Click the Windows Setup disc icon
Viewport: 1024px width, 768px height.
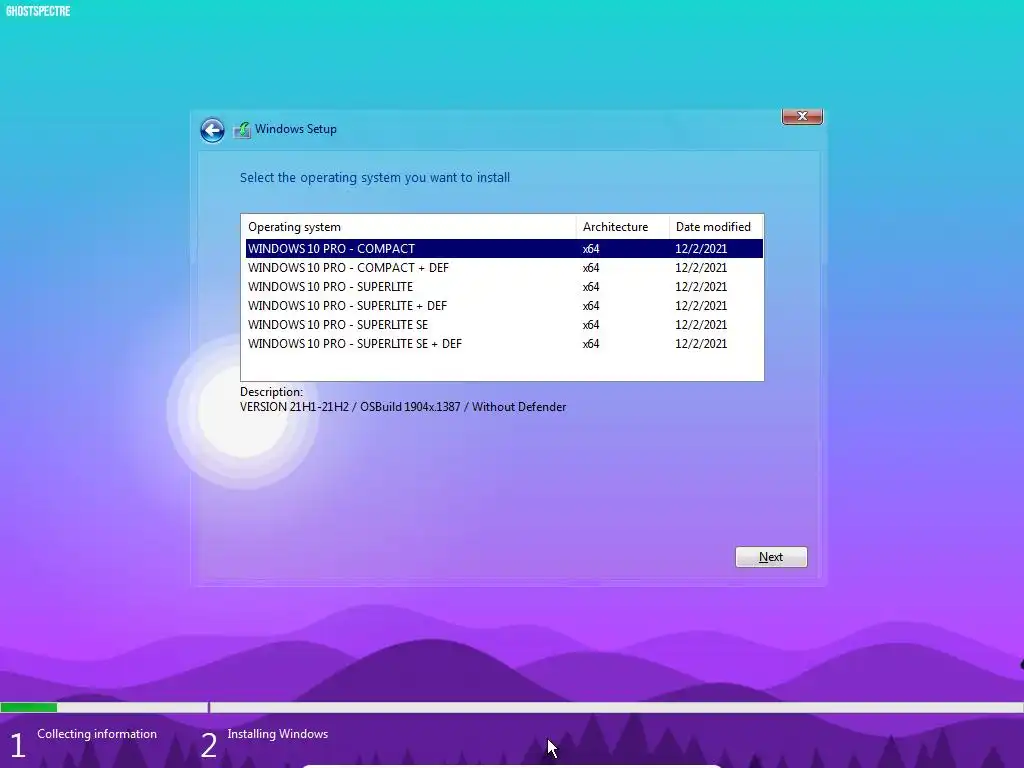tap(242, 130)
